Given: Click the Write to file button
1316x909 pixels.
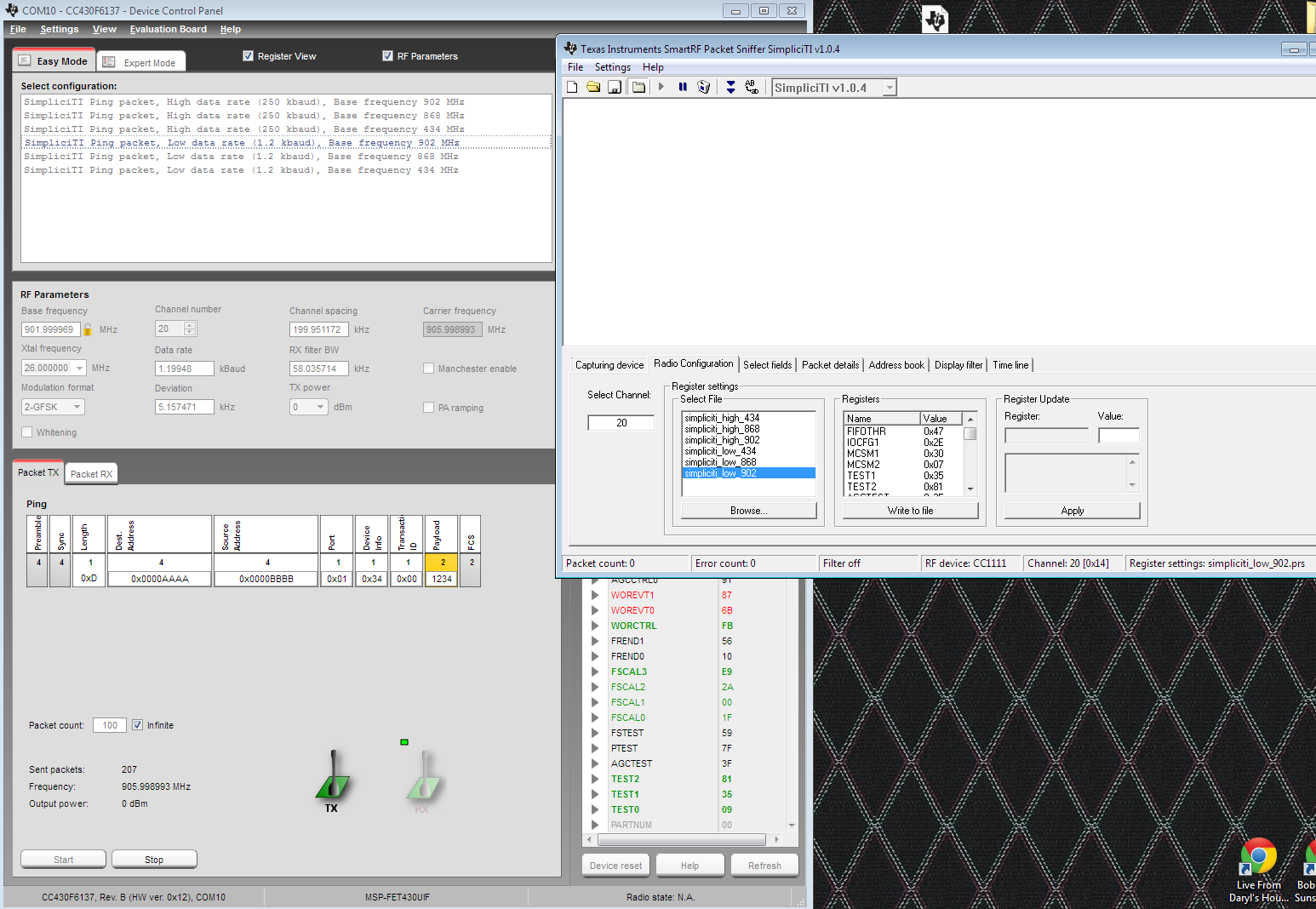Looking at the screenshot, I should (911, 511).
